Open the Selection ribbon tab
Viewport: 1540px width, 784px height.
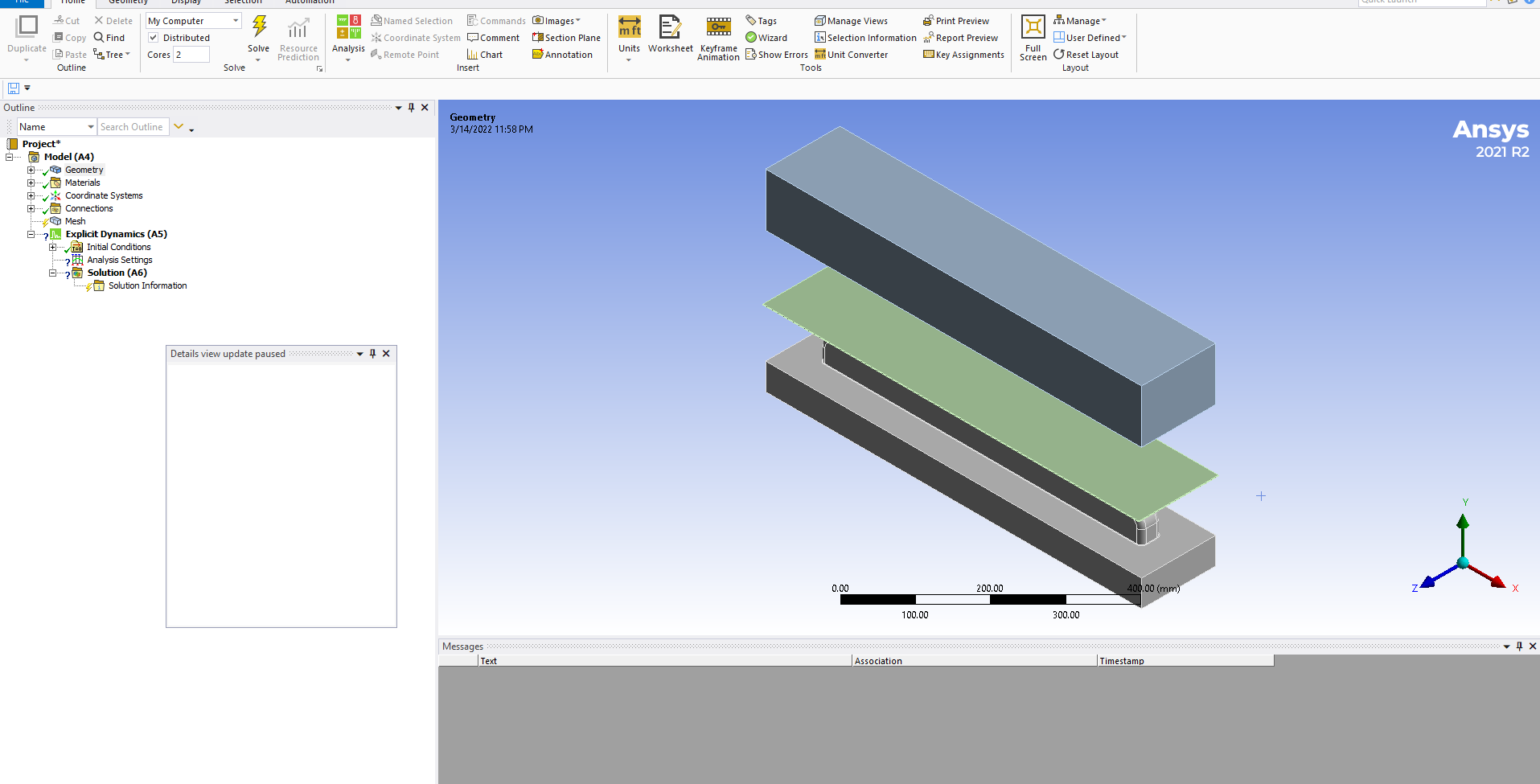[x=243, y=2]
